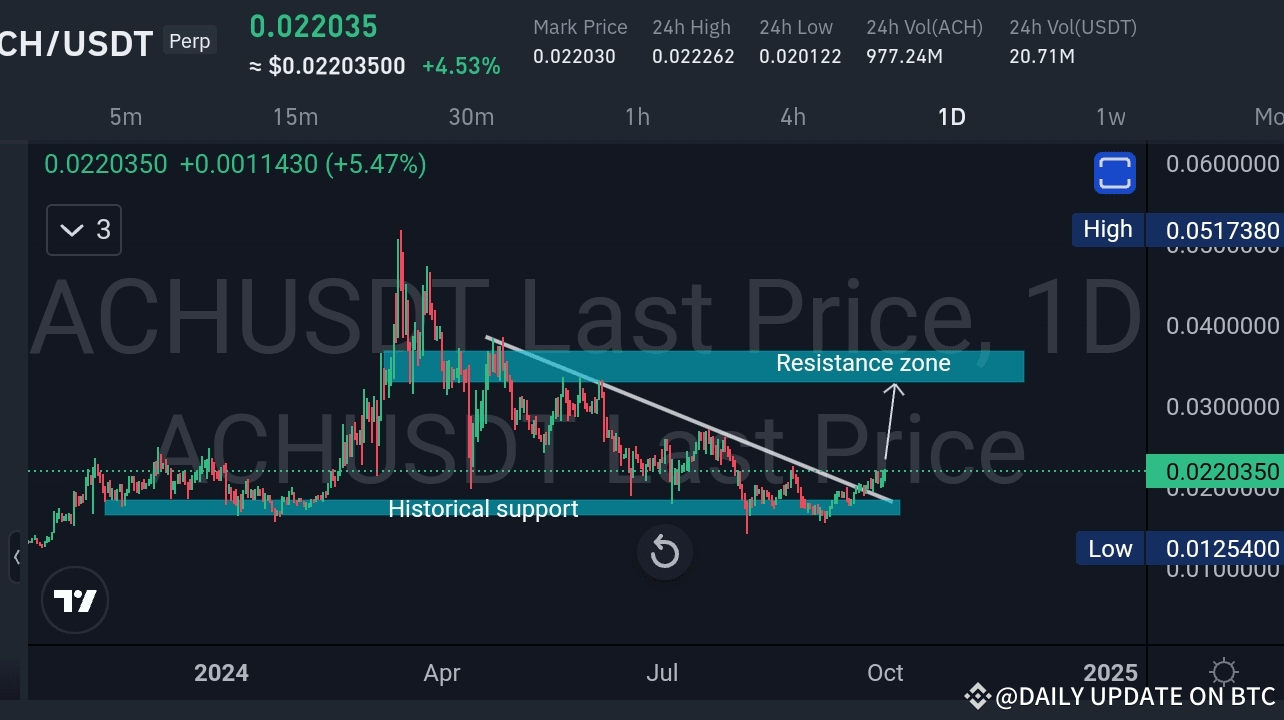Click the Perp contract label

click(x=189, y=40)
